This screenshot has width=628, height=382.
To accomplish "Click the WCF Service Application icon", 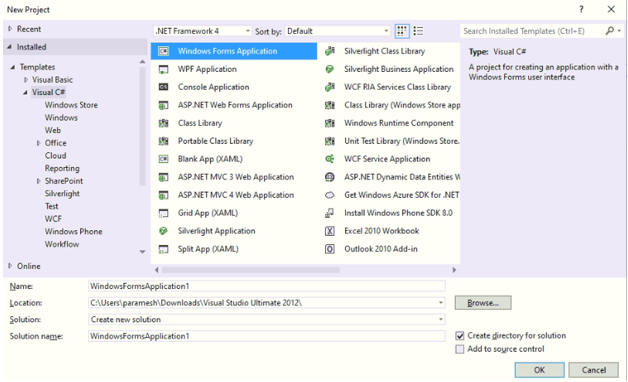I will coord(330,159).
